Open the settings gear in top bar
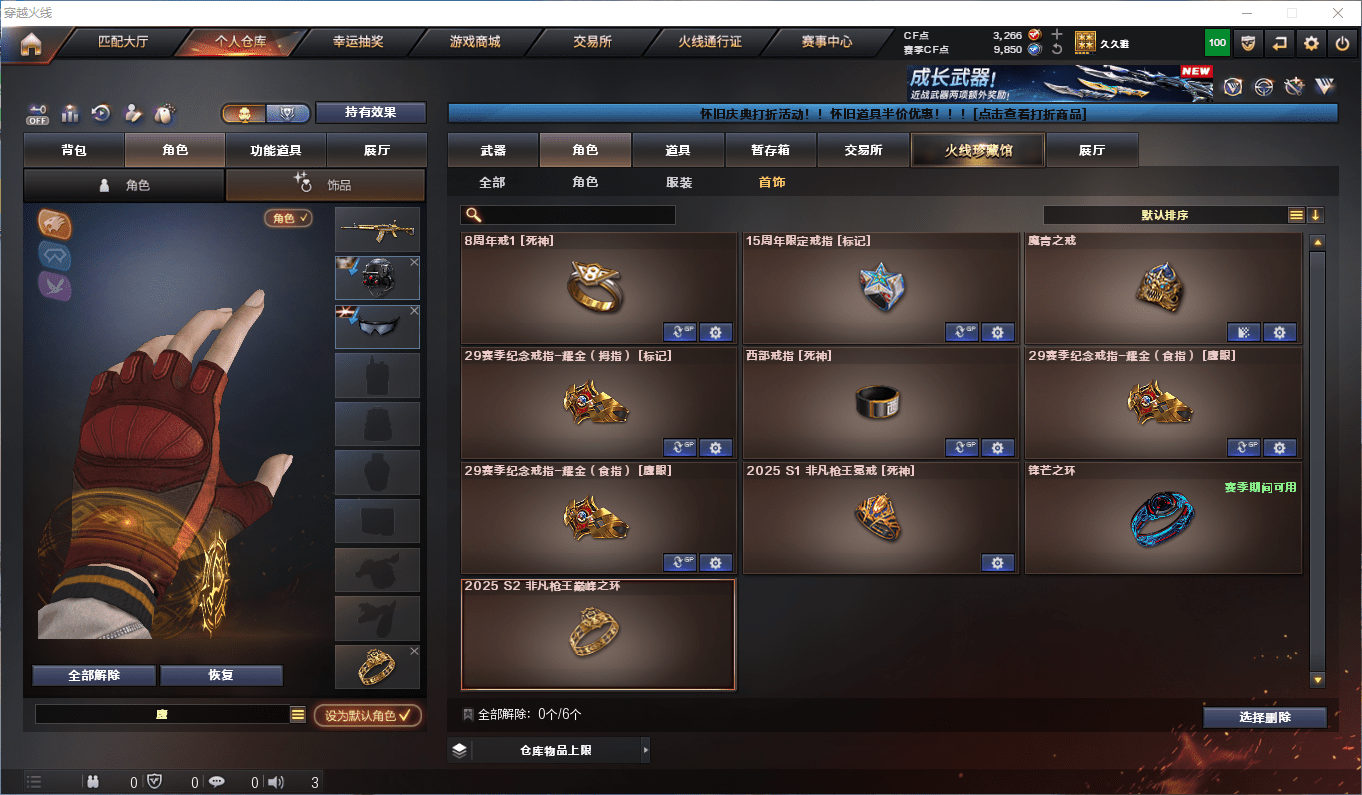1362x795 pixels. 1311,43
